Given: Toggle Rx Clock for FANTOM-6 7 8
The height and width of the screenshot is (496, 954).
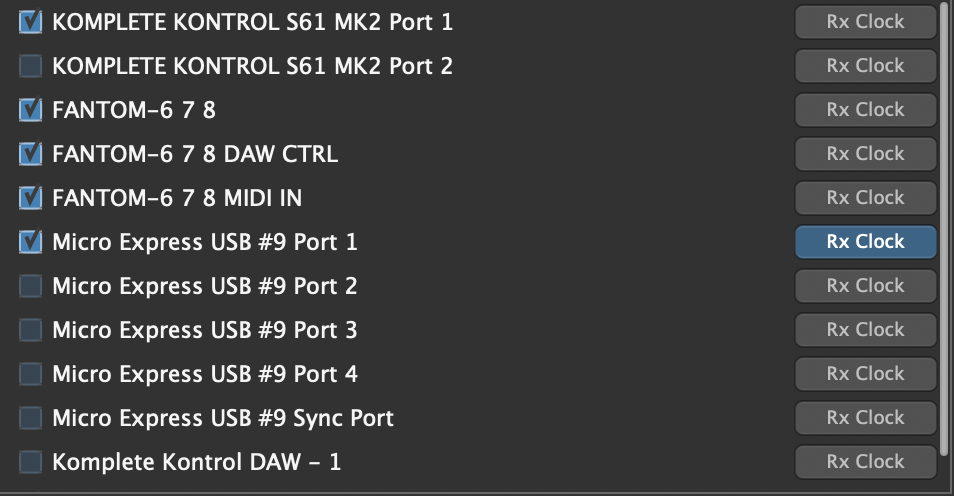Looking at the screenshot, I should pyautogui.click(x=865, y=110).
